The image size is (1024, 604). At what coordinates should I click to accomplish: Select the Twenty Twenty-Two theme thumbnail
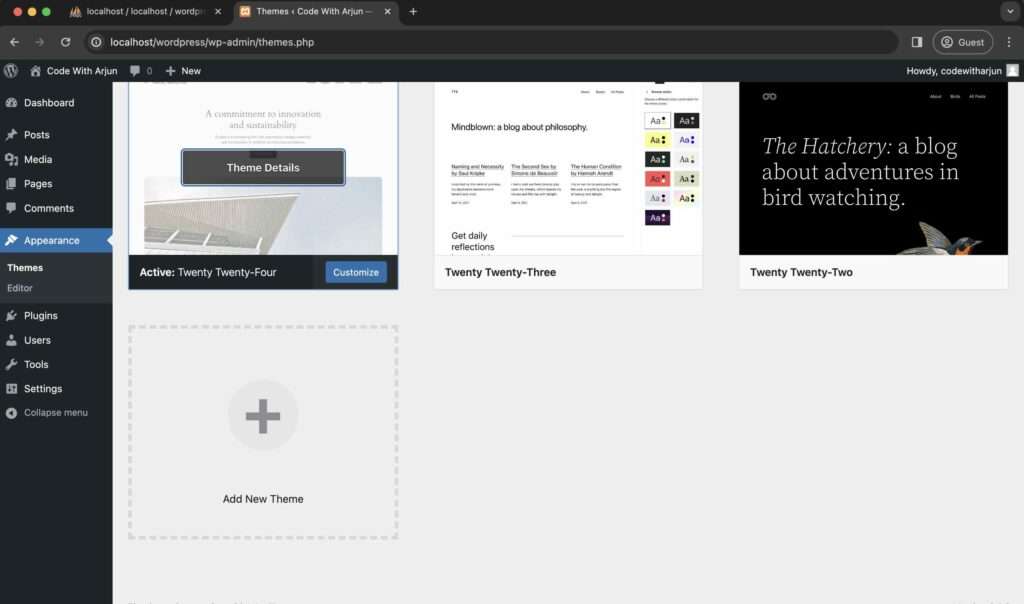coord(873,168)
